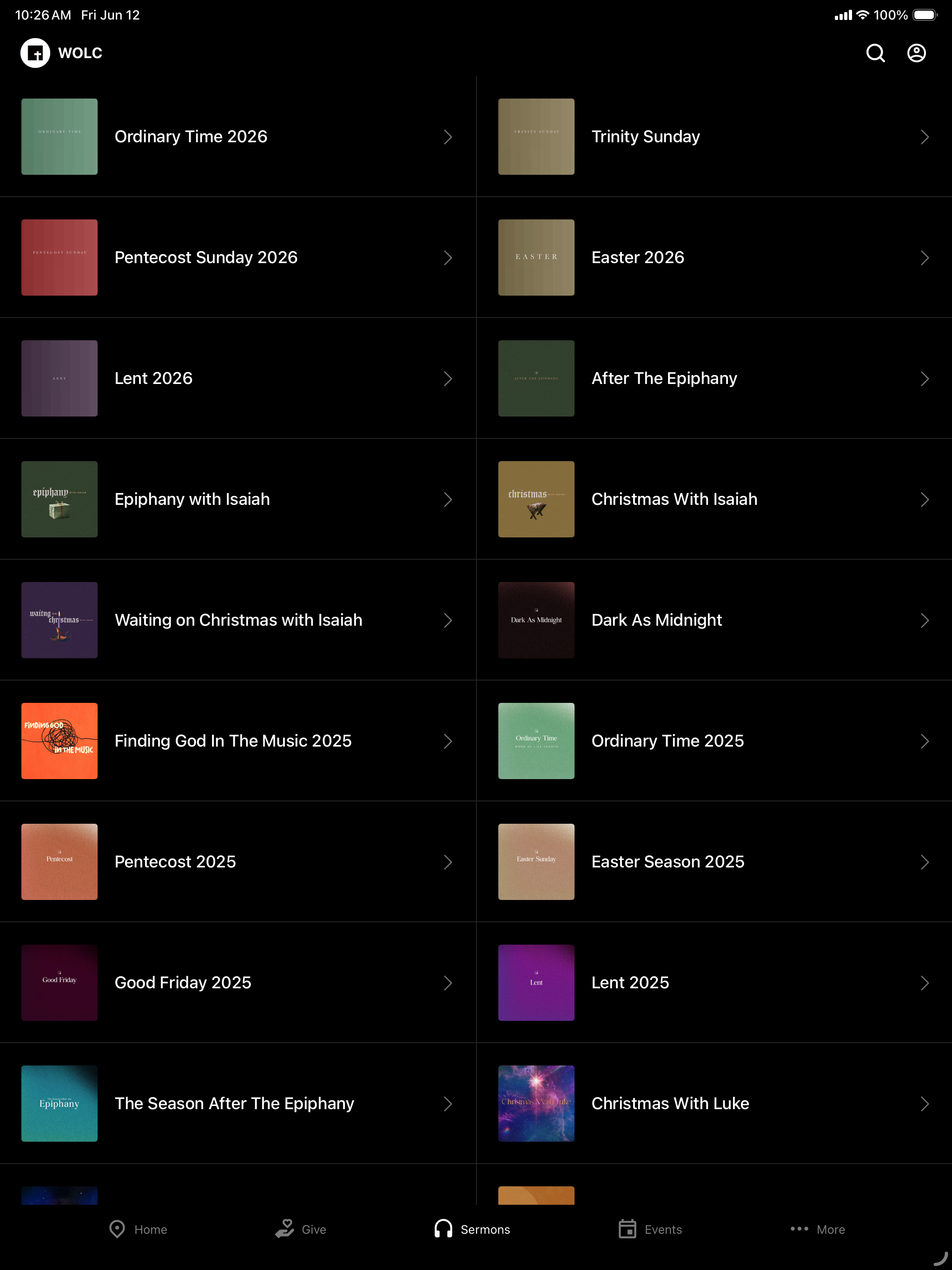Select Dark As Midnight title

(657, 620)
